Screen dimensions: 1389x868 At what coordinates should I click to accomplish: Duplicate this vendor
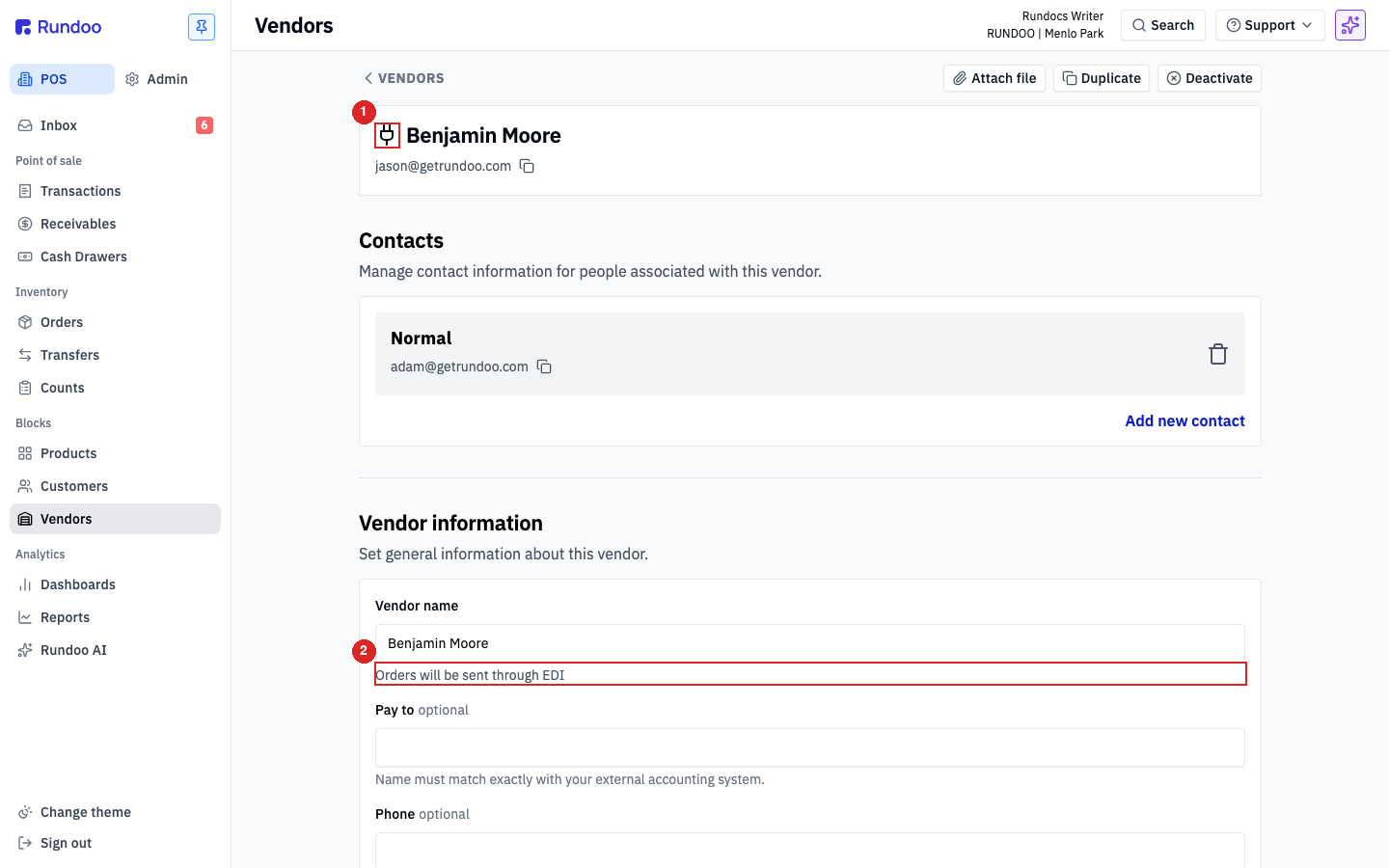[x=1102, y=78]
